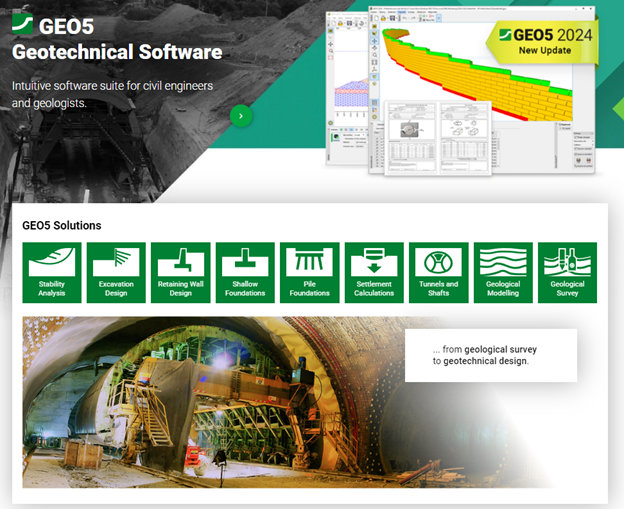Image resolution: width=624 pixels, height=509 pixels.
Task: Open the Geological Modelling tile
Action: [503, 273]
